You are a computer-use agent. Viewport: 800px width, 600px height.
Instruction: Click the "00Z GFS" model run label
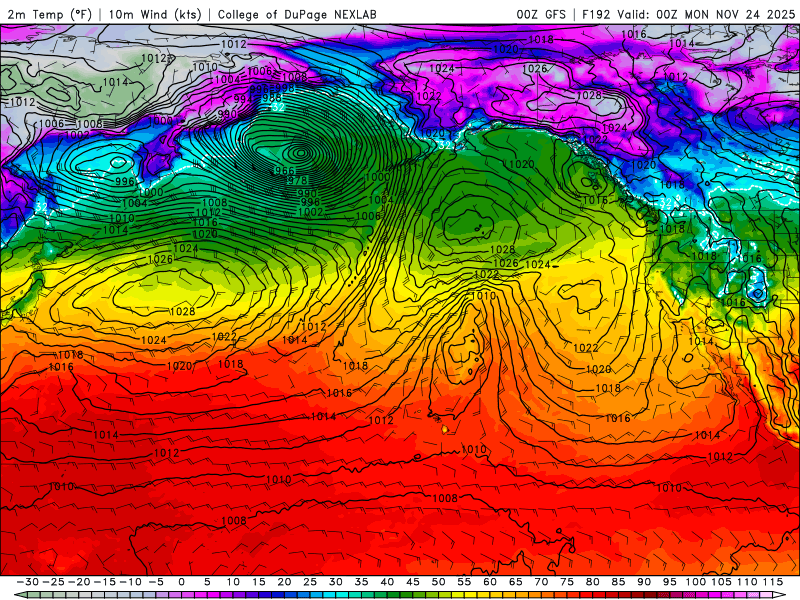(x=541, y=14)
